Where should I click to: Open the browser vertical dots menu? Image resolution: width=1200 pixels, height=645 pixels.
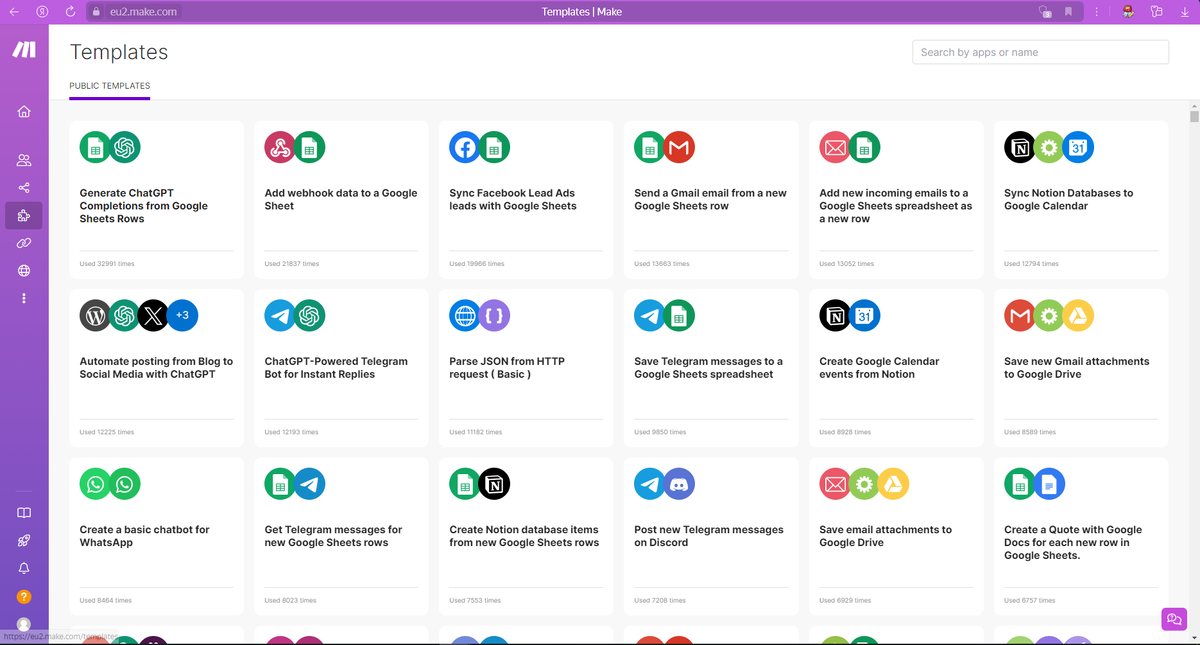tap(1097, 12)
